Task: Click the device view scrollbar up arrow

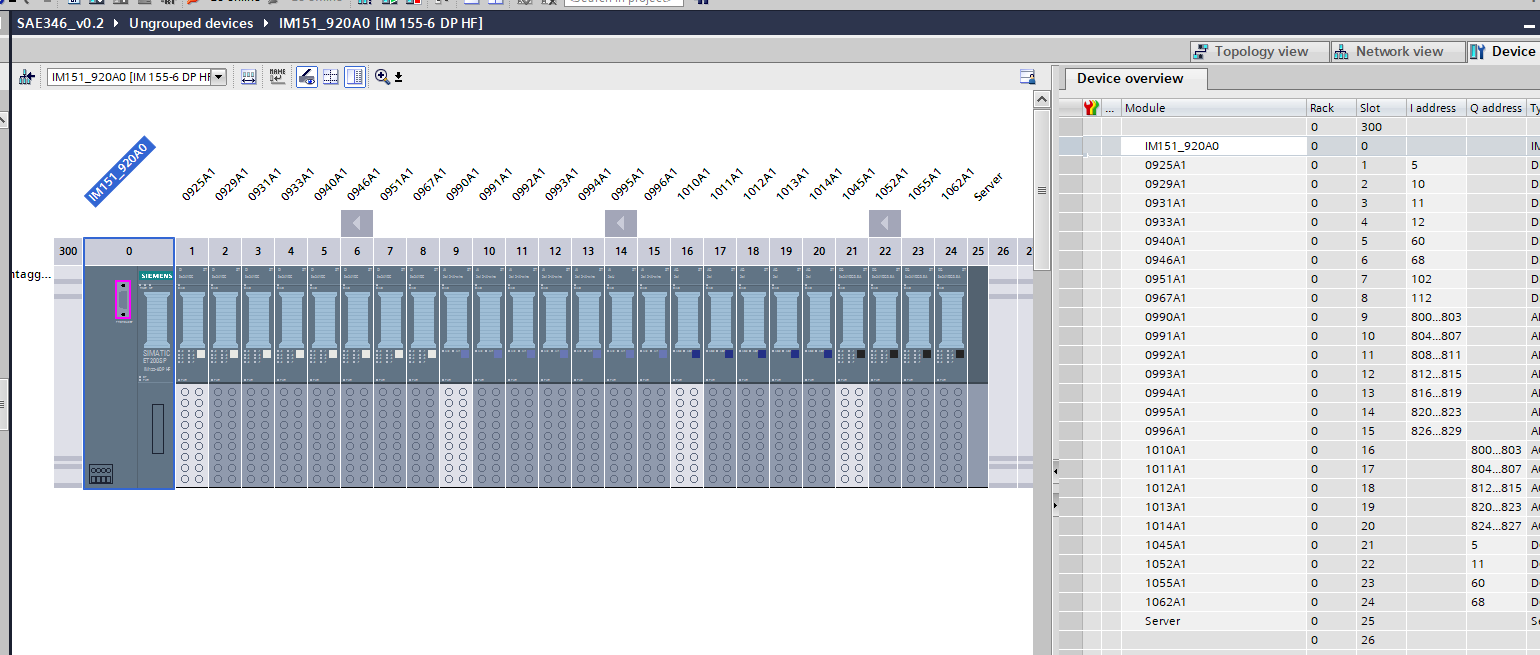Action: [x=1041, y=99]
